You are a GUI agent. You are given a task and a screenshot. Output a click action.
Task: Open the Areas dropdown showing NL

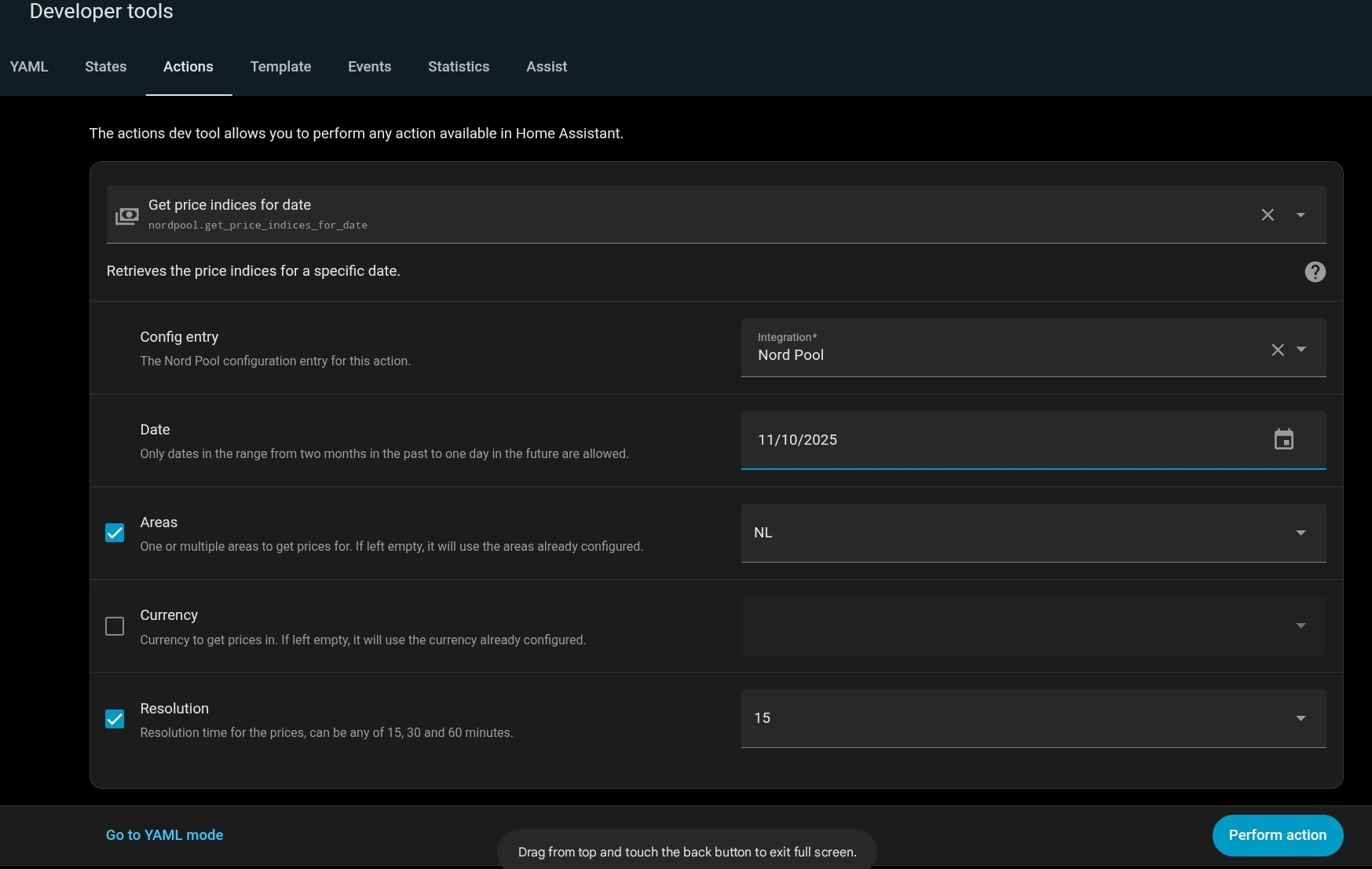tap(1033, 533)
